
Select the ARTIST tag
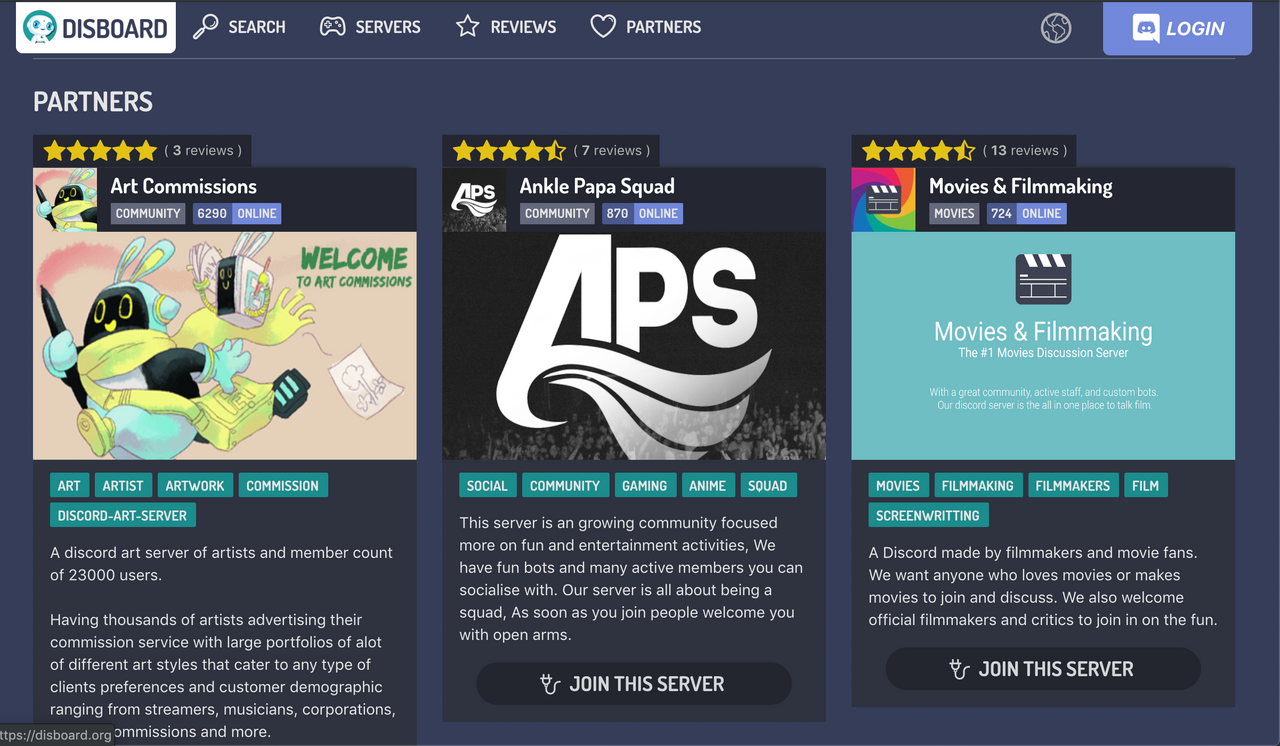click(x=123, y=486)
